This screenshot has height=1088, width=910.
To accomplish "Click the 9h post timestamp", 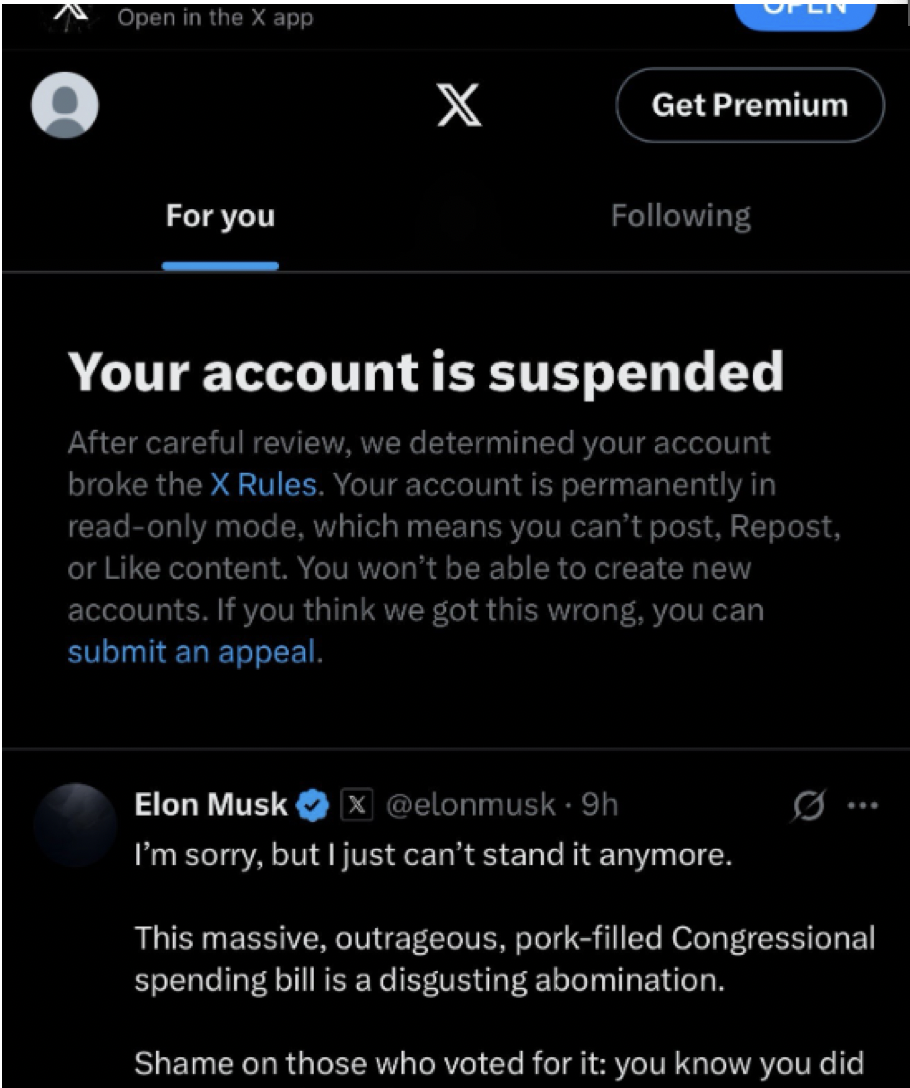I will pyautogui.click(x=600, y=805).
